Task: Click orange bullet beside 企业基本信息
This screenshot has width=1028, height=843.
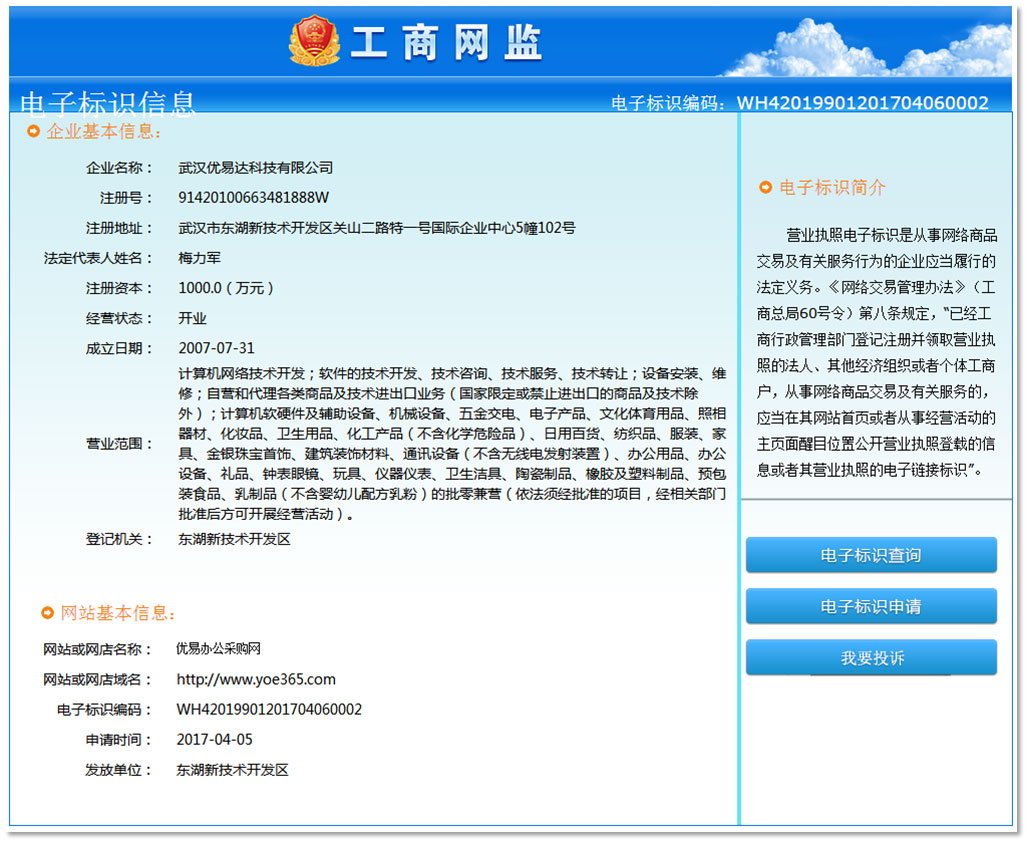Action: pos(33,131)
